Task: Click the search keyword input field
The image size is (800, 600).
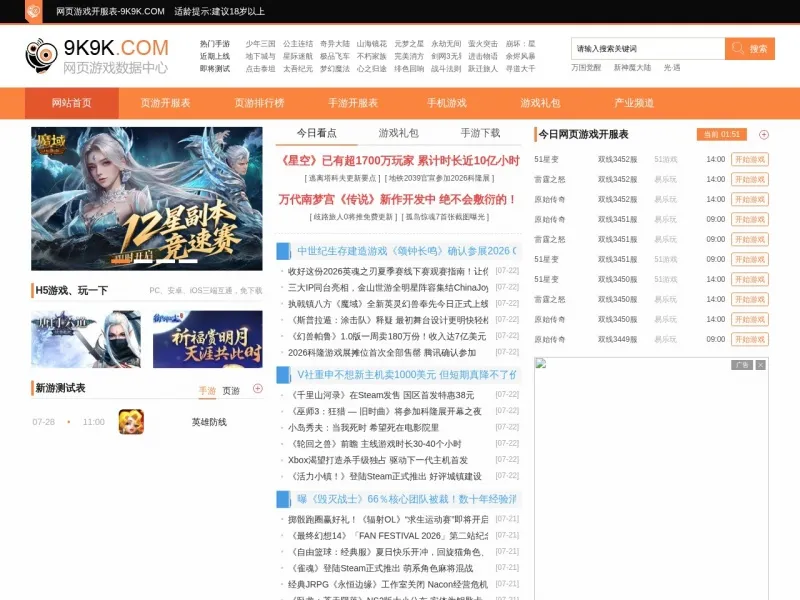Action: coord(648,48)
